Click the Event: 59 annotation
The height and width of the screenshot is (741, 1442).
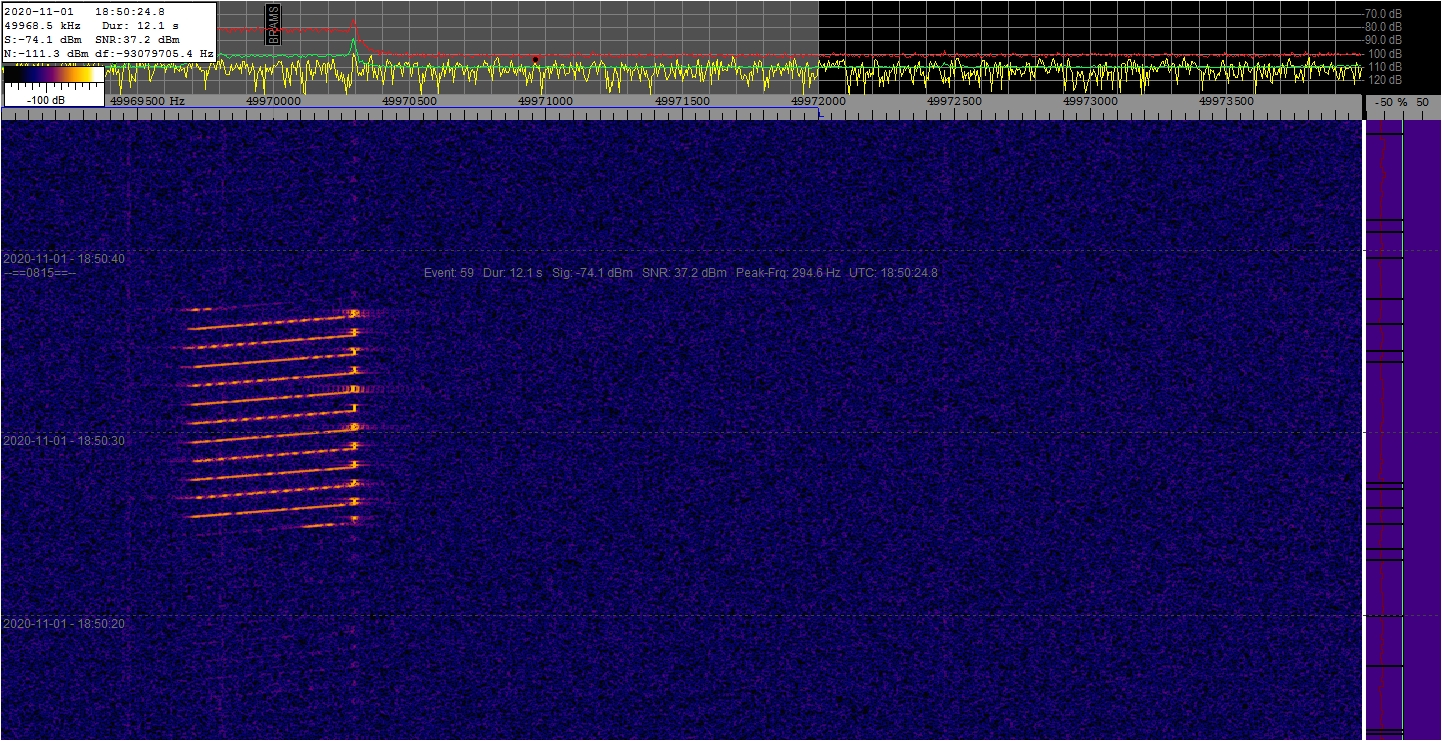point(449,272)
